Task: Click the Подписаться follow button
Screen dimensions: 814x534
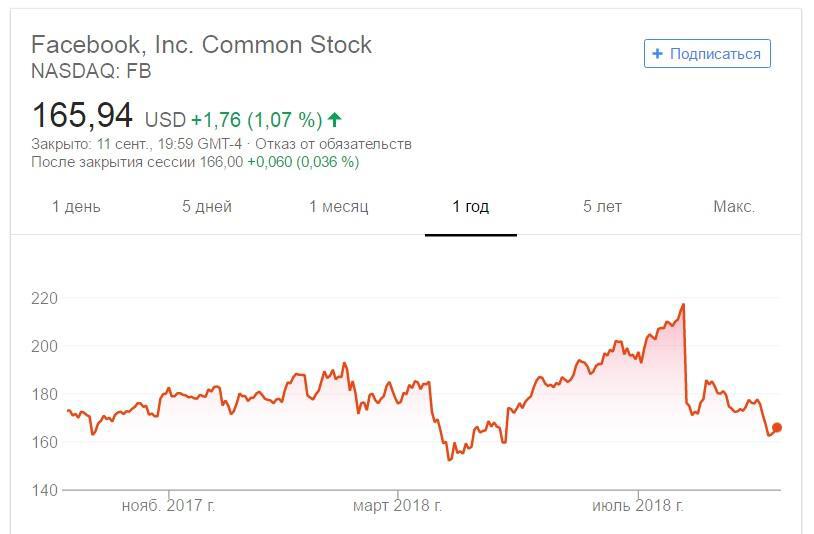Action: tap(707, 53)
